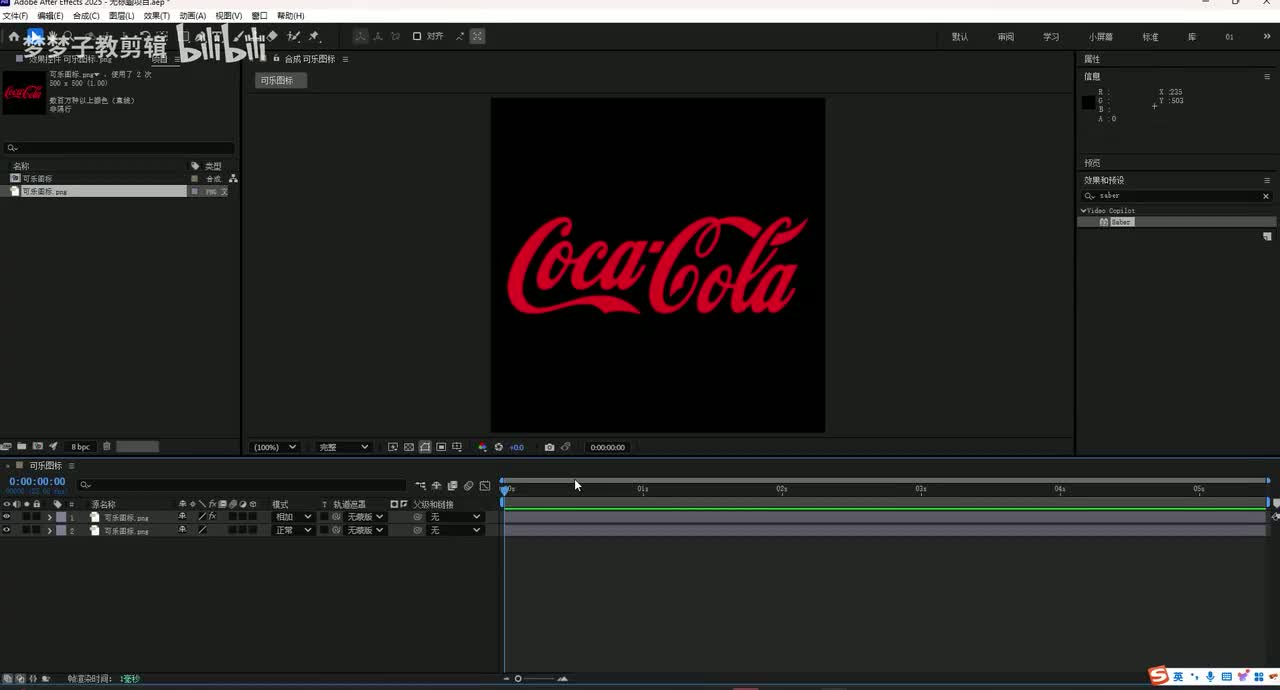Open the 合成(C) menu
1280x690 pixels.
coord(86,16)
